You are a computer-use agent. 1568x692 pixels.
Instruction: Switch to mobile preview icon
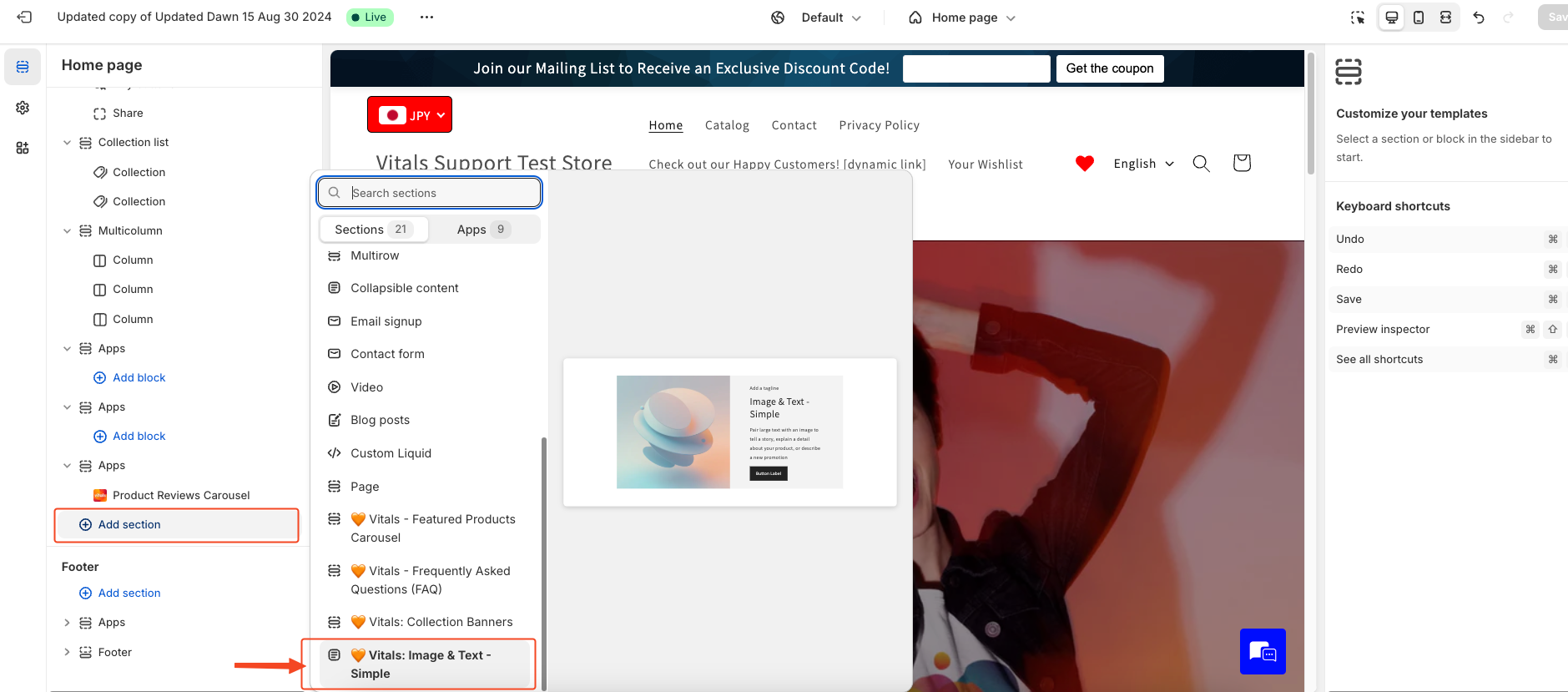[x=1418, y=18]
